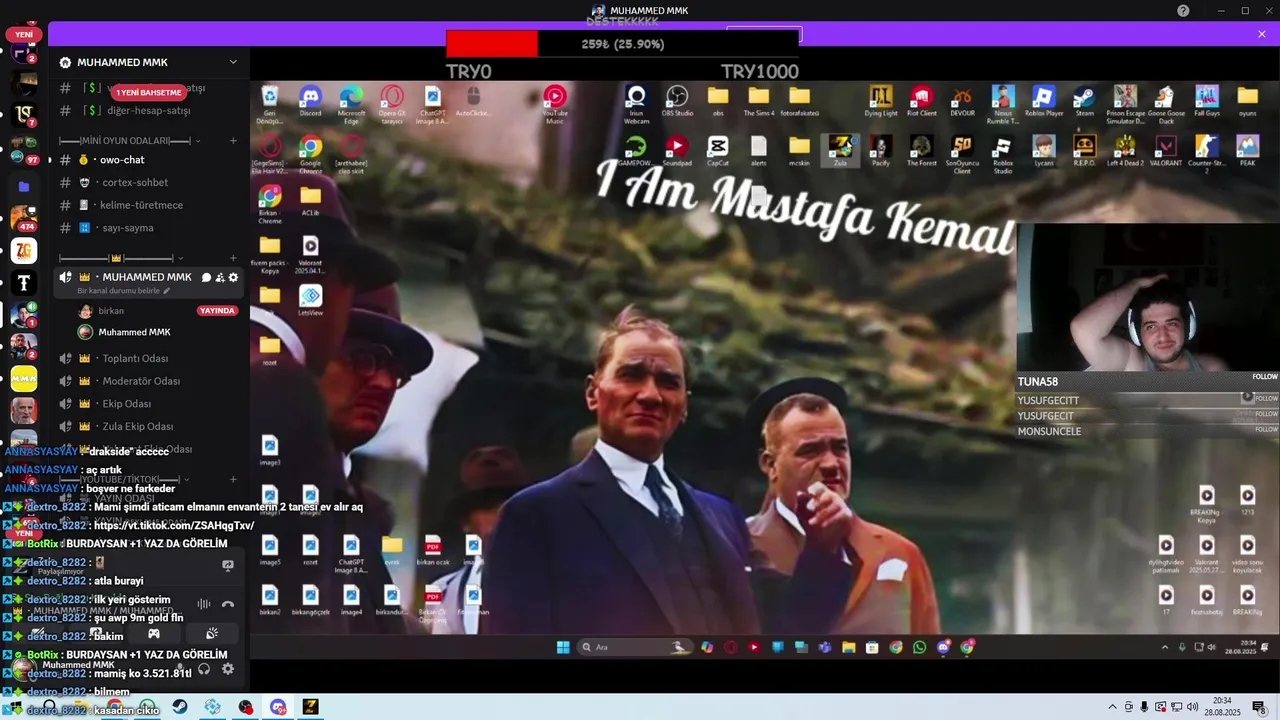The image size is (1280, 720).
Task: Disconnect from voice with hang-up icon
Action: (x=227, y=604)
